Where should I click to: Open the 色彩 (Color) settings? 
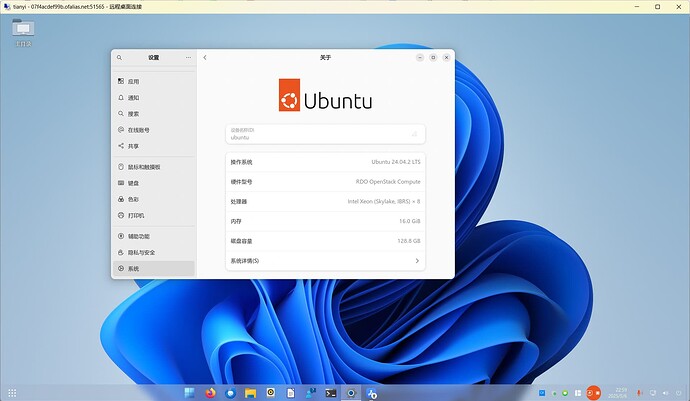pos(153,199)
